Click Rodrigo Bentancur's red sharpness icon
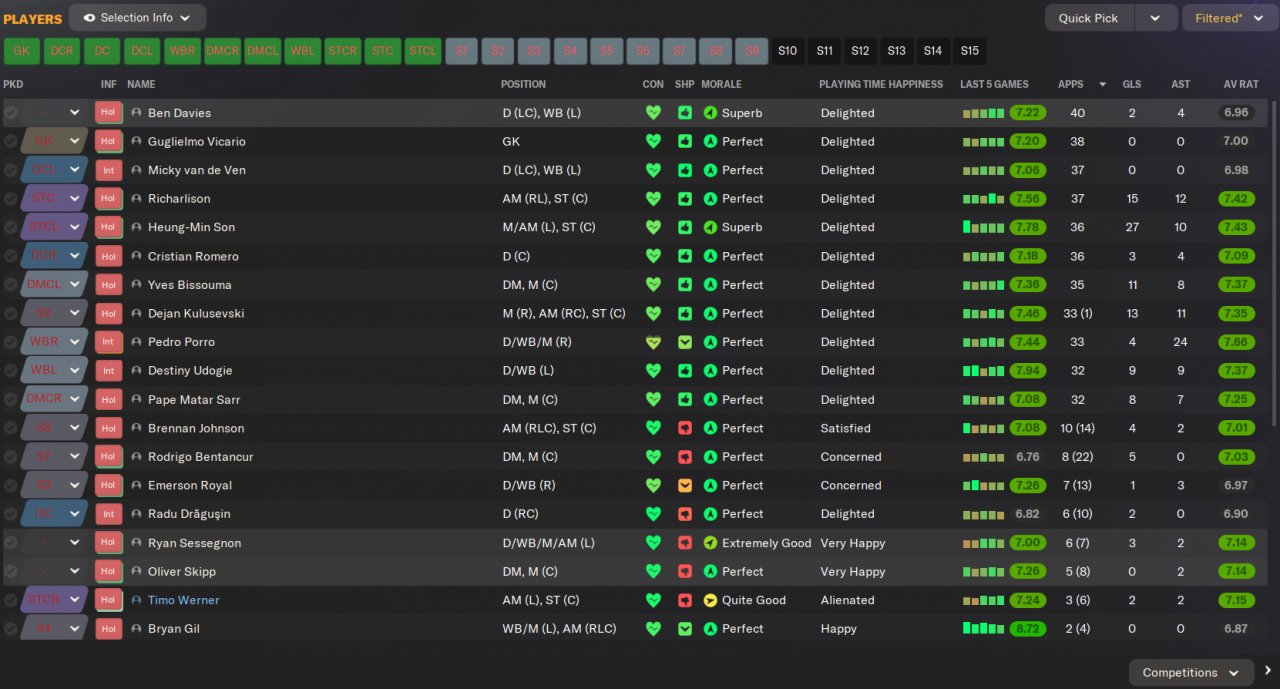Screen dimensions: 1280x689 pyautogui.click(x=685, y=457)
